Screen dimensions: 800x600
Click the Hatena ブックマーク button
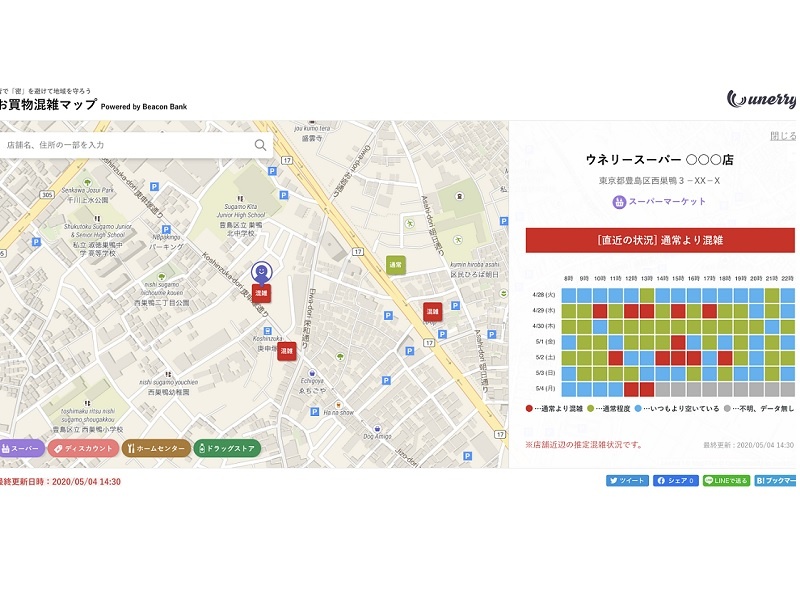pos(776,481)
